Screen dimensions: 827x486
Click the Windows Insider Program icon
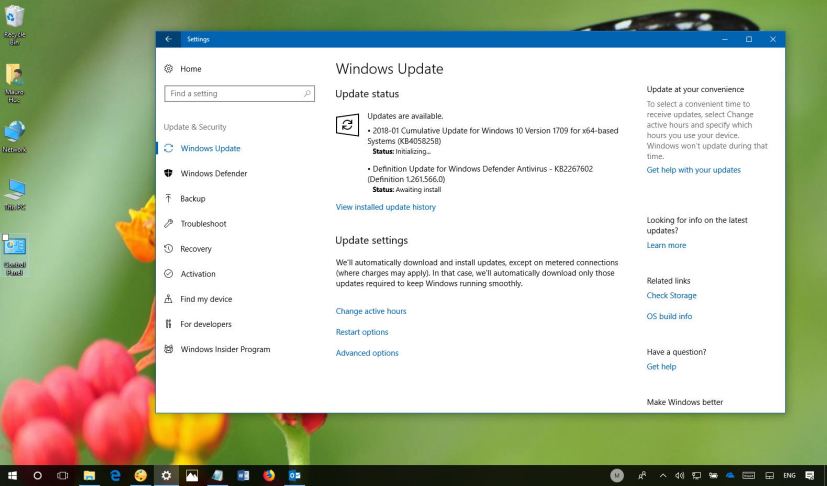point(168,349)
